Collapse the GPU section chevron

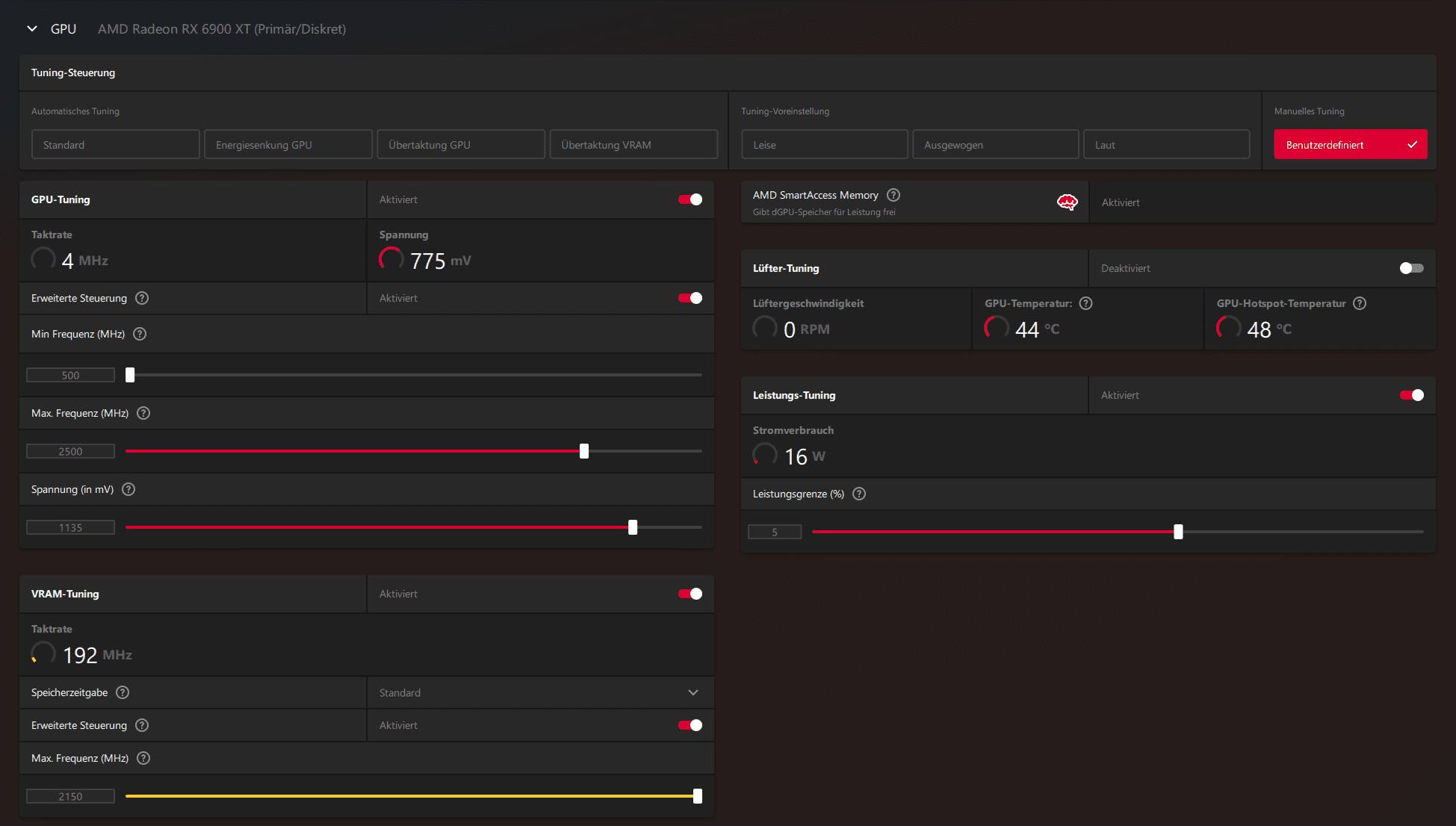click(x=32, y=29)
